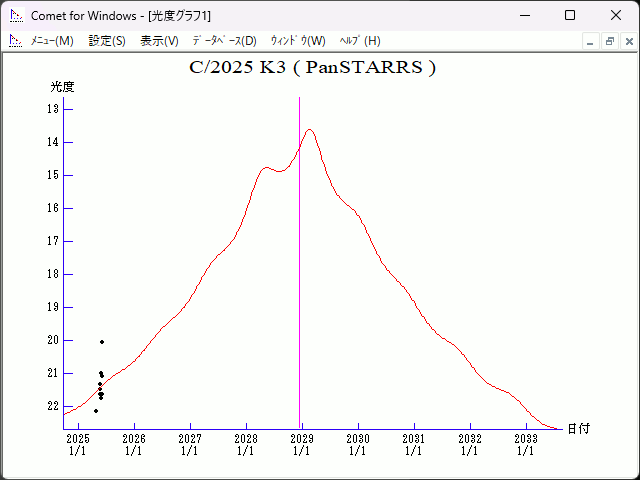
Task: Minimize the inner light curve graph window
Action: [x=591, y=41]
